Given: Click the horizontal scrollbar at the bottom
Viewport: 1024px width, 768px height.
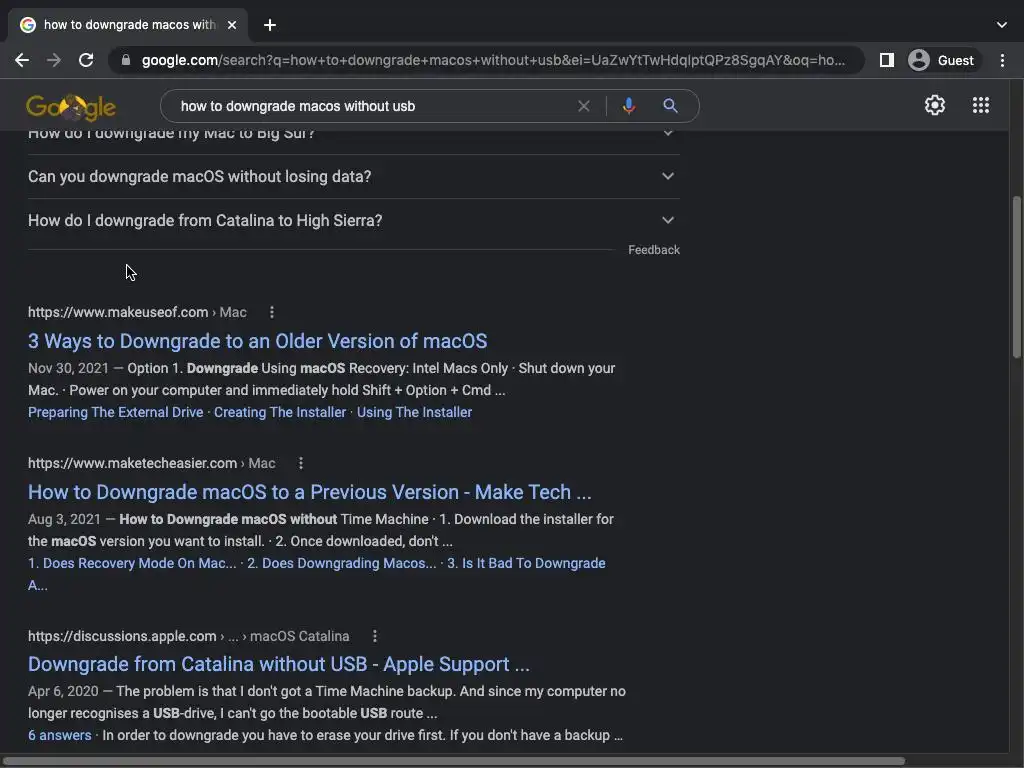Looking at the screenshot, I should [454, 761].
